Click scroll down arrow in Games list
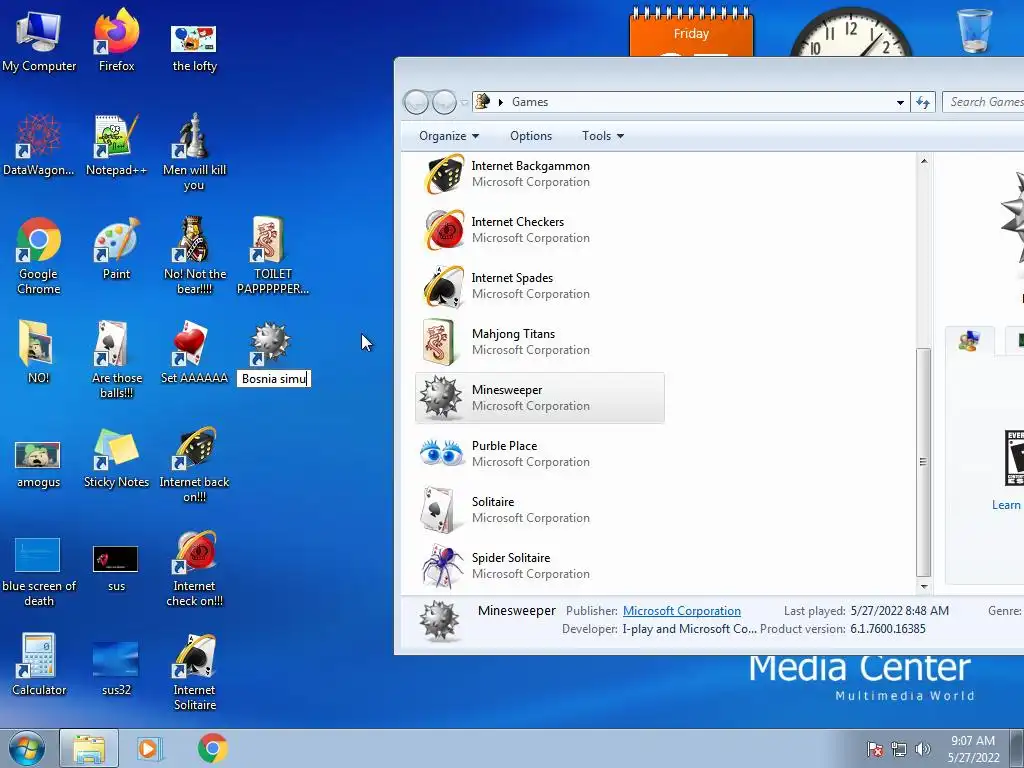The width and height of the screenshot is (1024, 768). [x=923, y=586]
